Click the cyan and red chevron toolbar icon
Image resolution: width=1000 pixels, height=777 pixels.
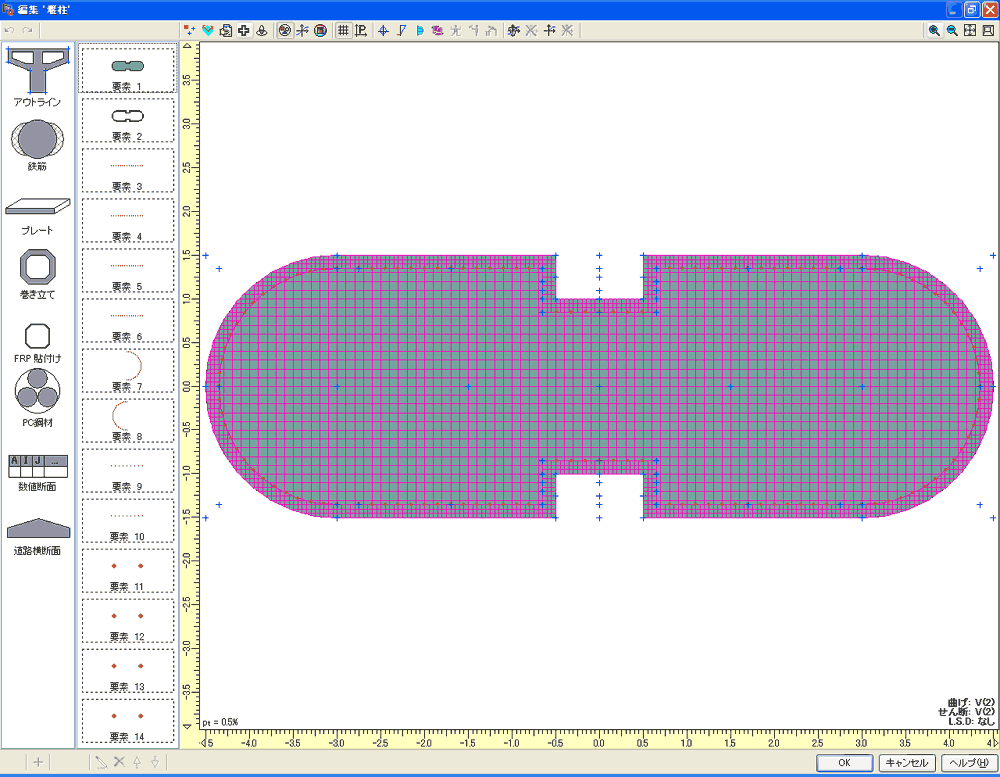(x=207, y=30)
